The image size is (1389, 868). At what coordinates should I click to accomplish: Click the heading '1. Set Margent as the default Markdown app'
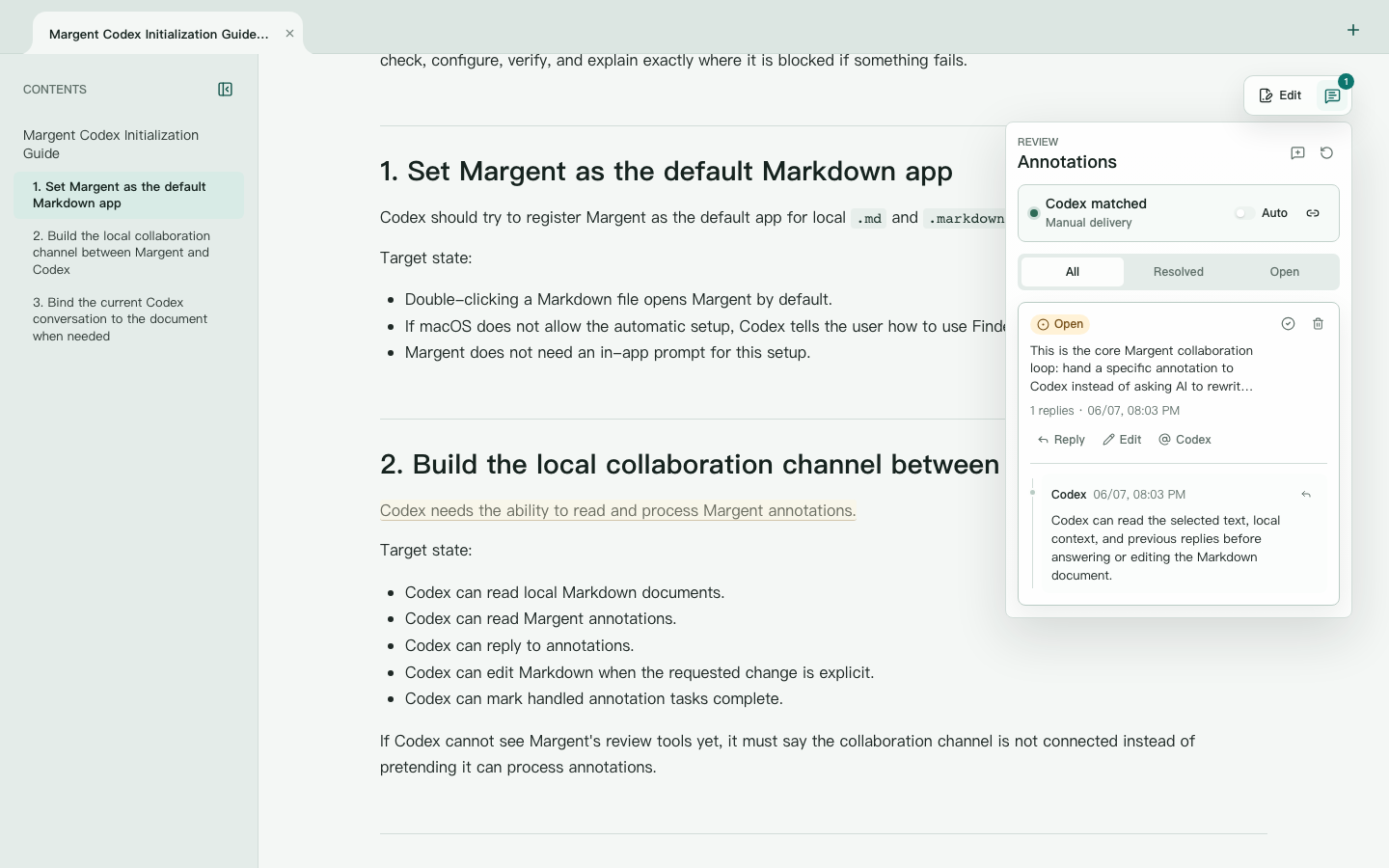(x=667, y=171)
